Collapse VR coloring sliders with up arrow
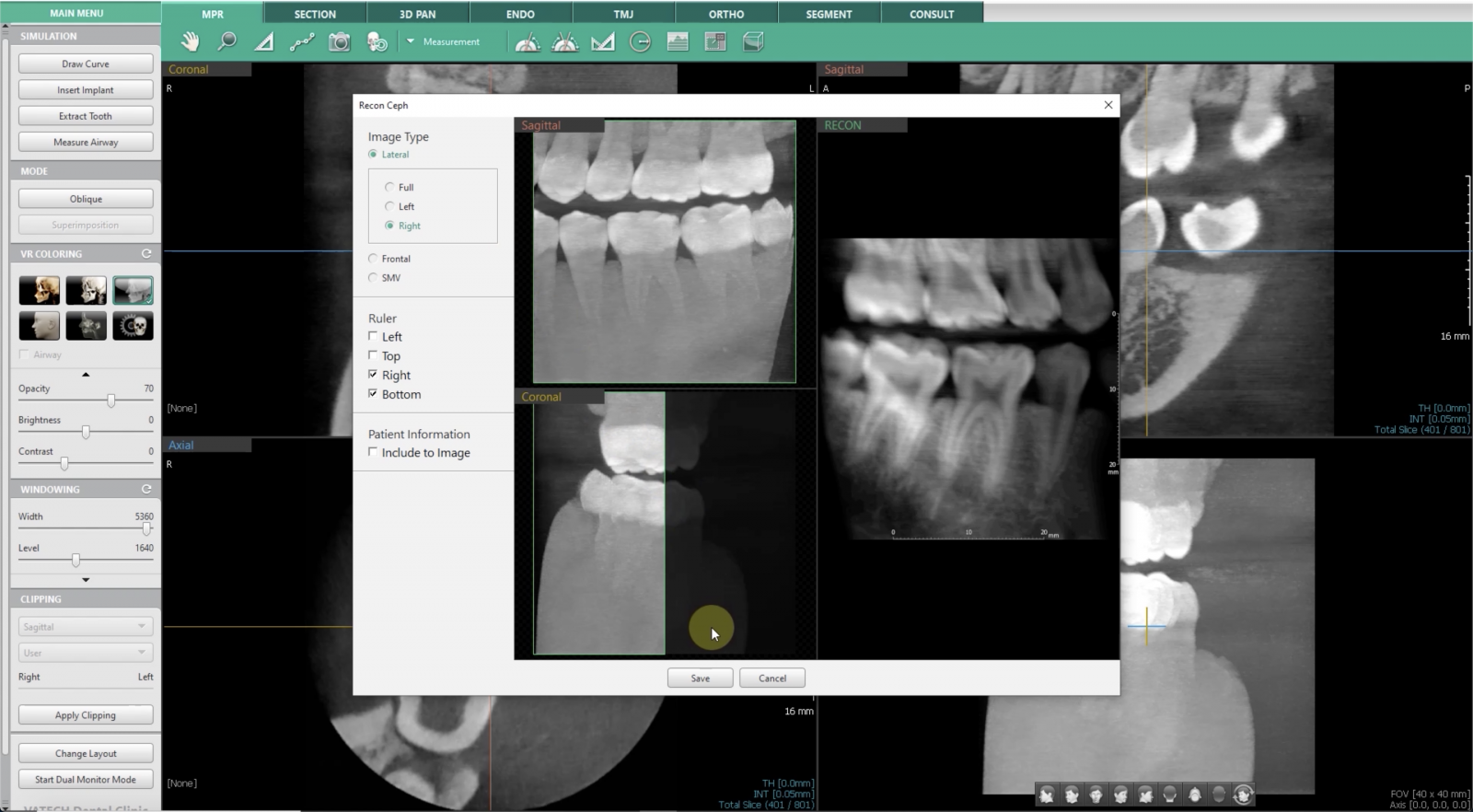 (x=86, y=375)
